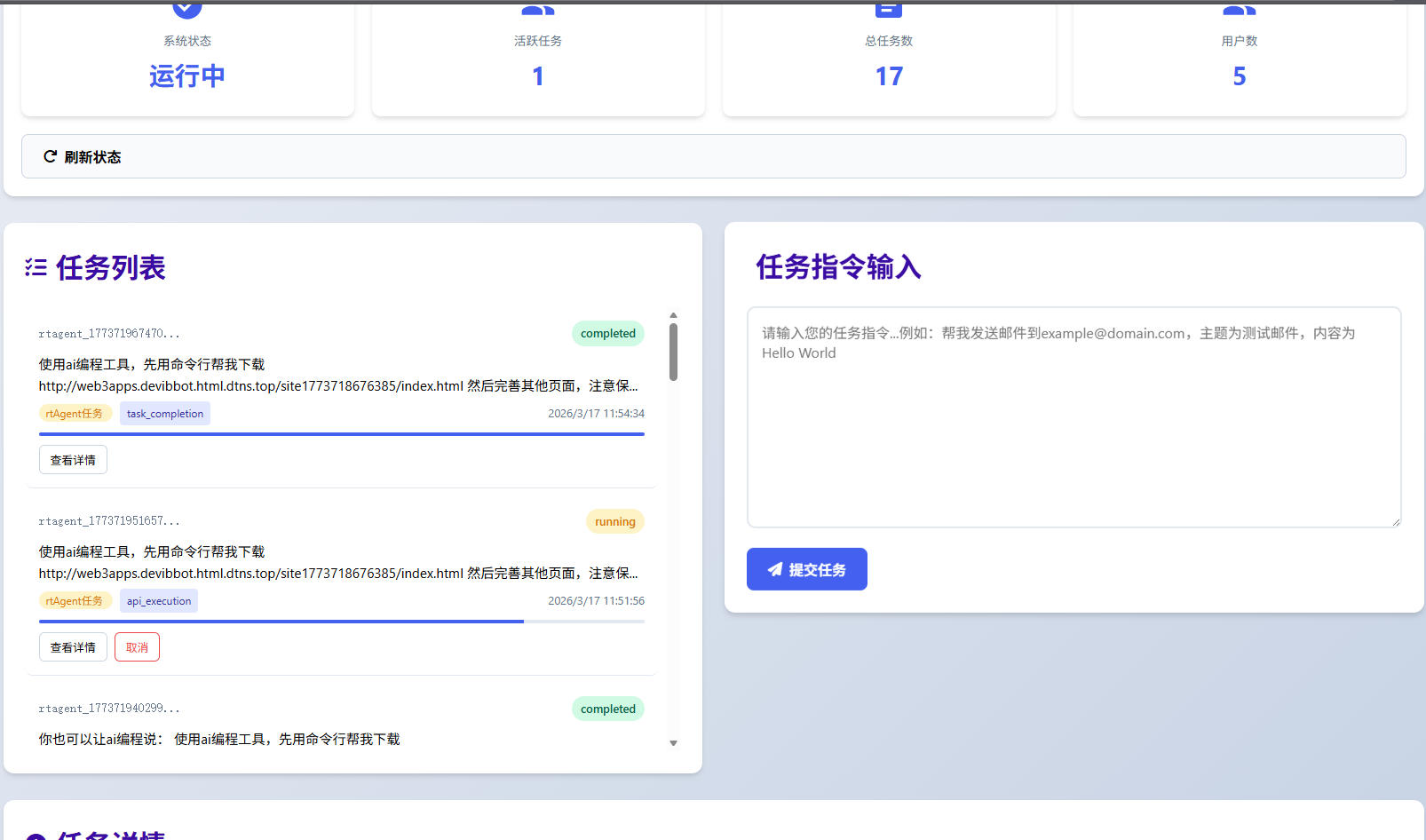Screen dimensions: 1426x840
Task: Click the 用户数 users icon
Action: pos(1239,7)
